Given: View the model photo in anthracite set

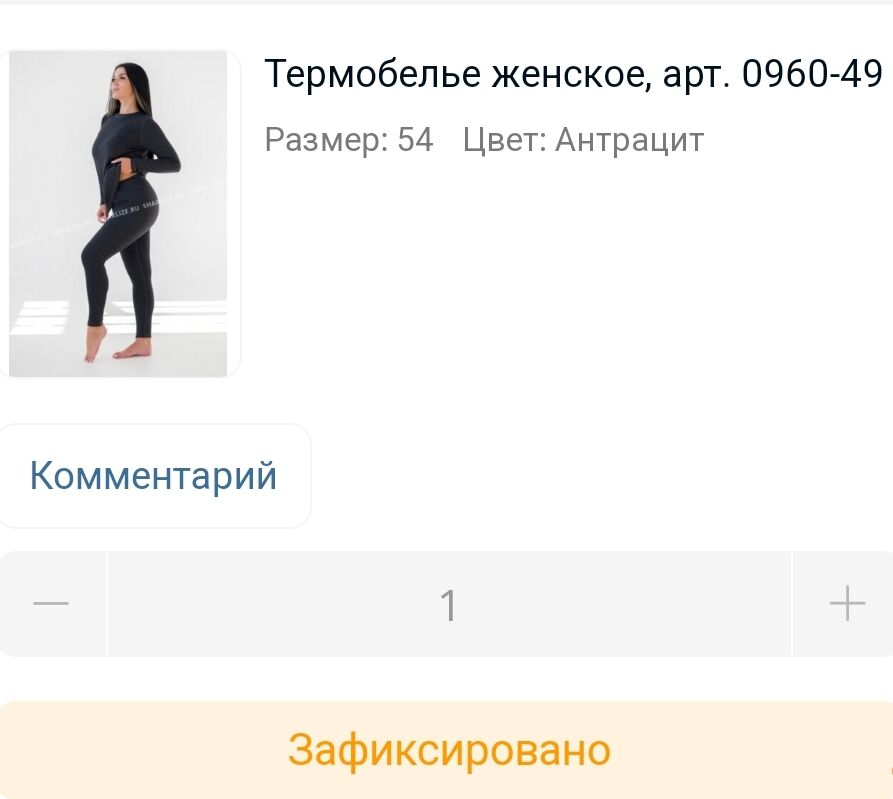Looking at the screenshot, I should point(118,214).
